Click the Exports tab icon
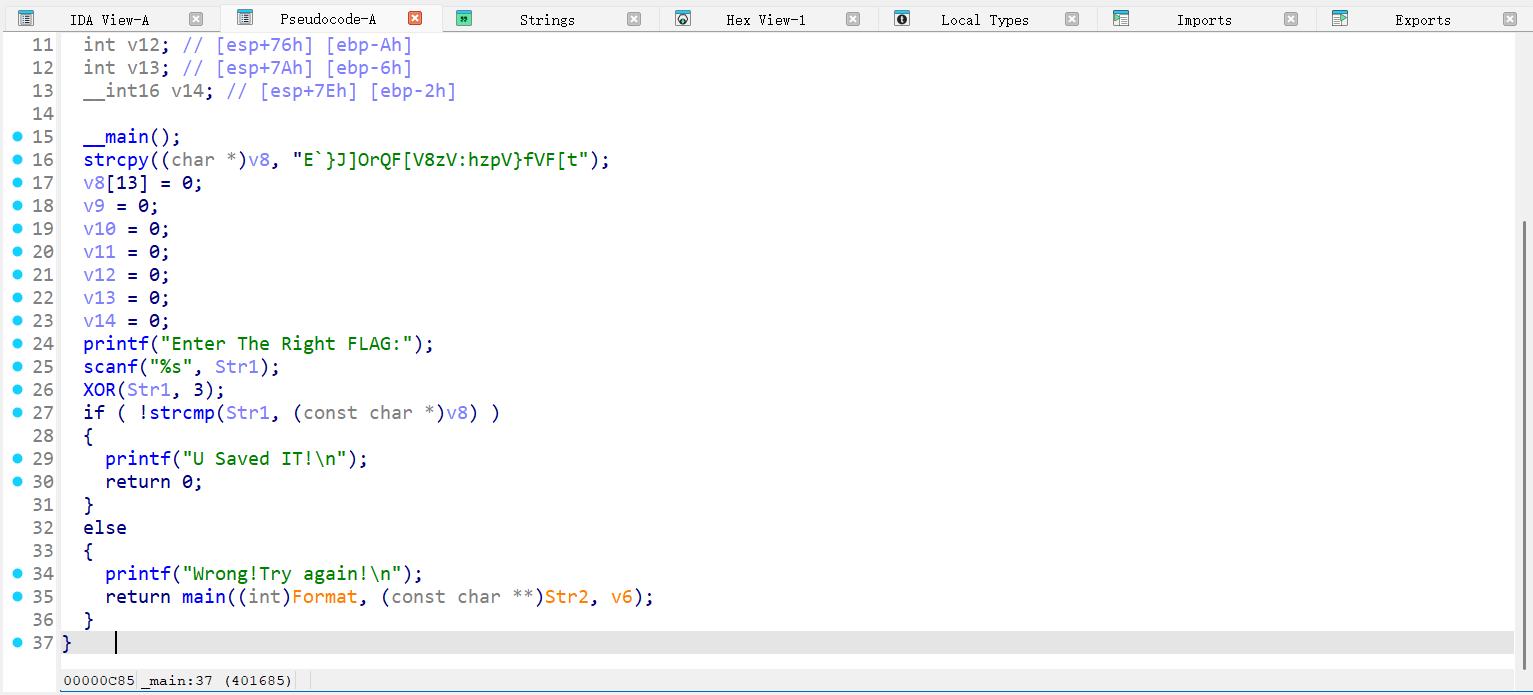Screen dimensions: 1533x695 1340,19
